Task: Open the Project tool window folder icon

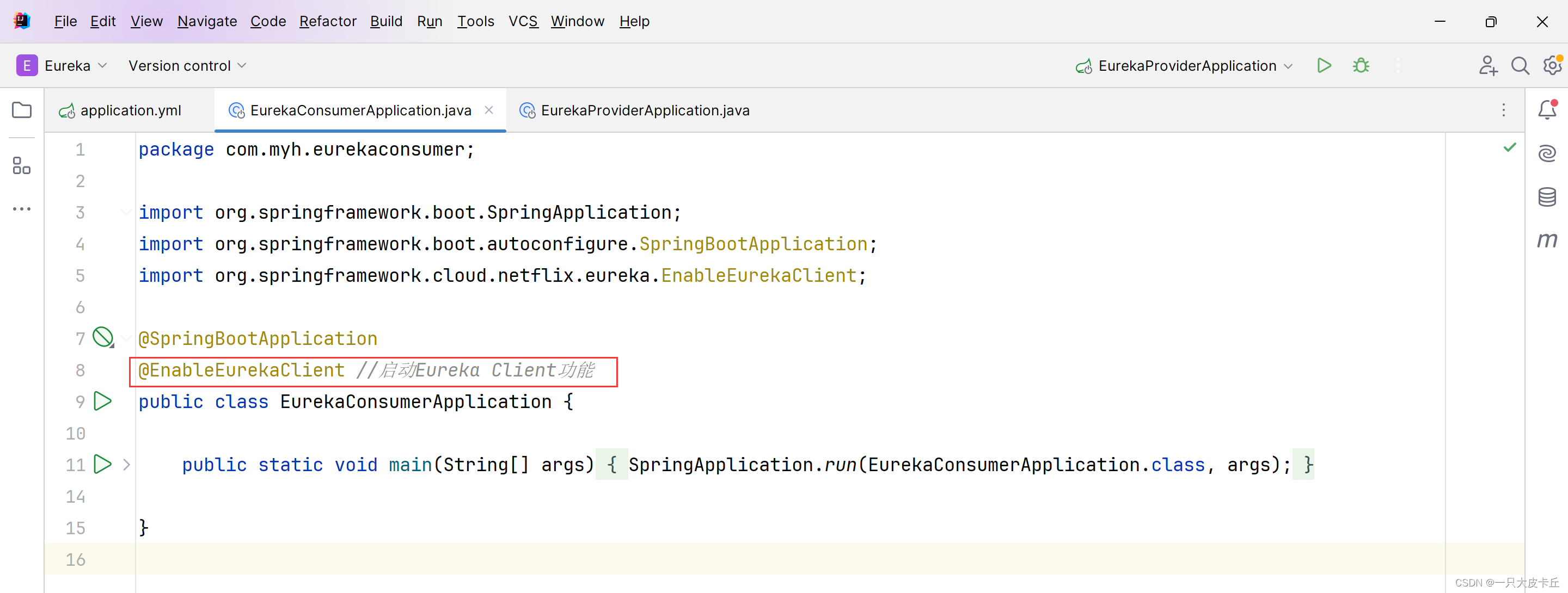Action: click(x=22, y=110)
